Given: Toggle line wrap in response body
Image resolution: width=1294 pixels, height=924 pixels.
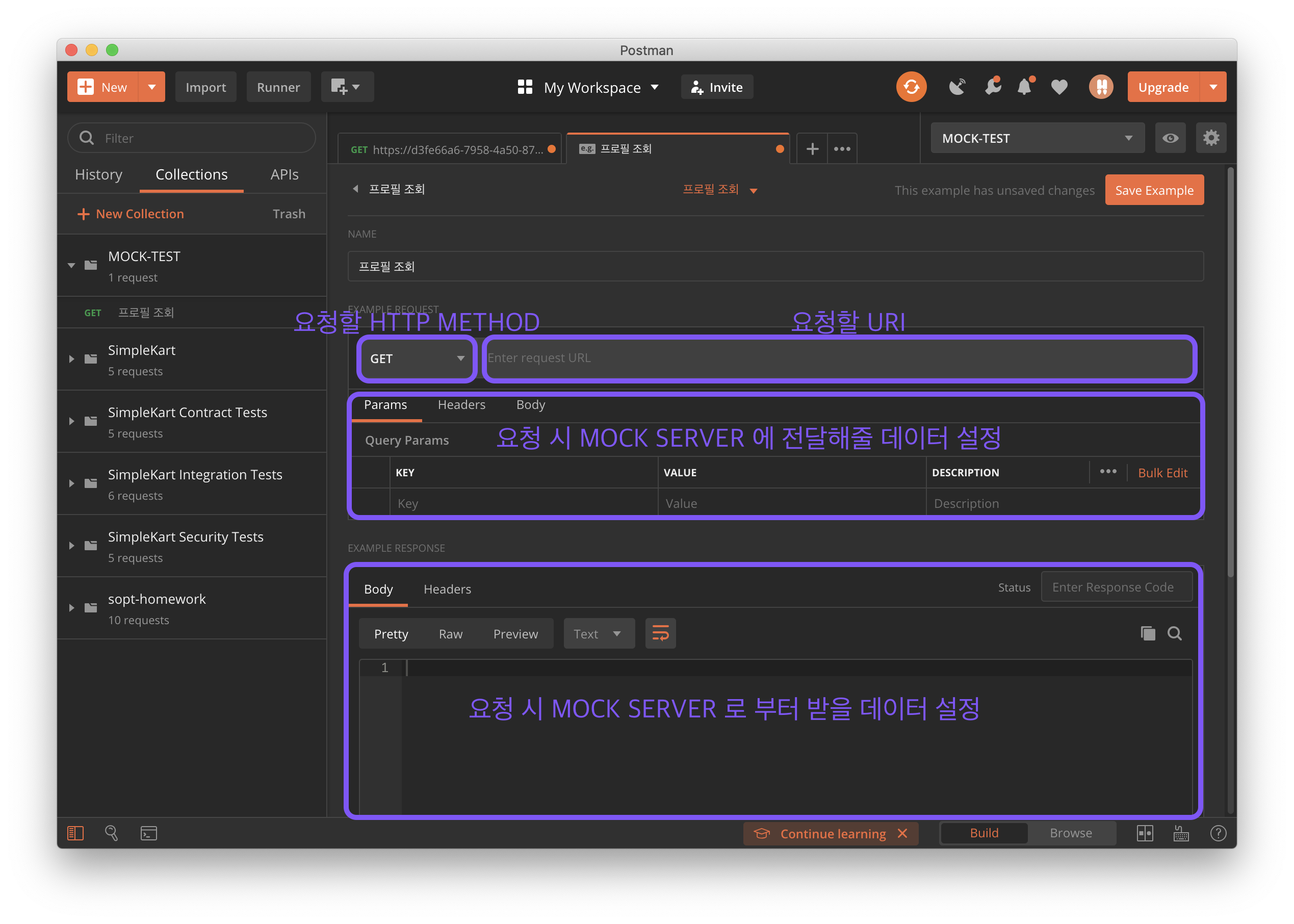Looking at the screenshot, I should click(660, 633).
